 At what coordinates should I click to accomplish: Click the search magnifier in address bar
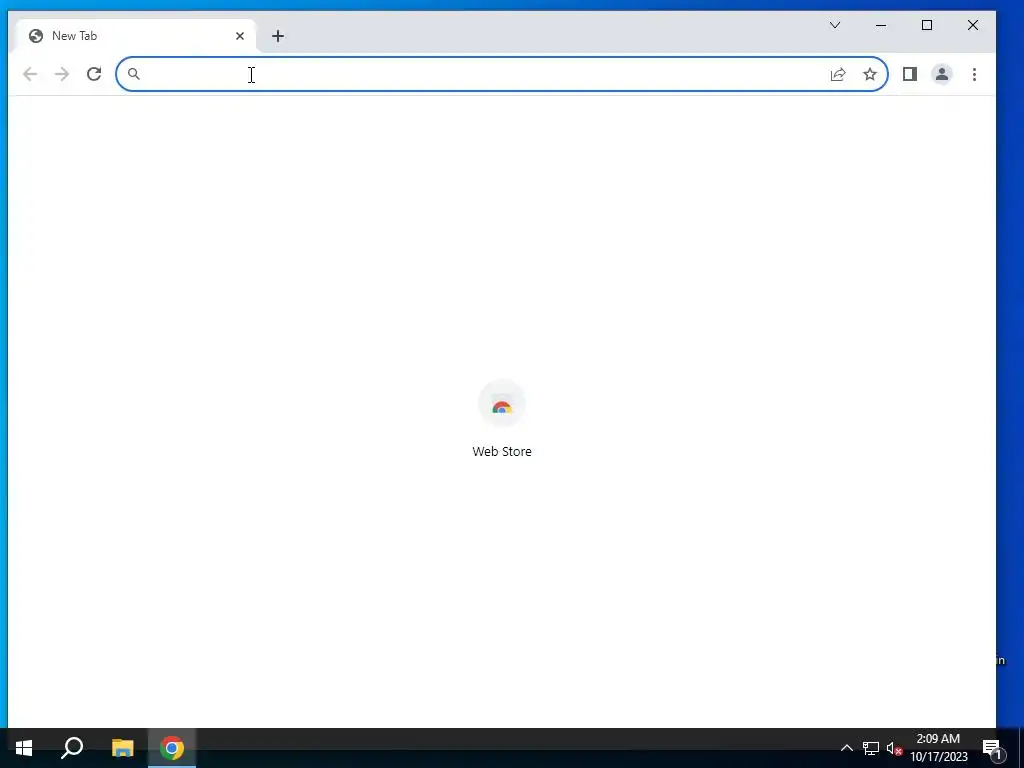tap(134, 74)
